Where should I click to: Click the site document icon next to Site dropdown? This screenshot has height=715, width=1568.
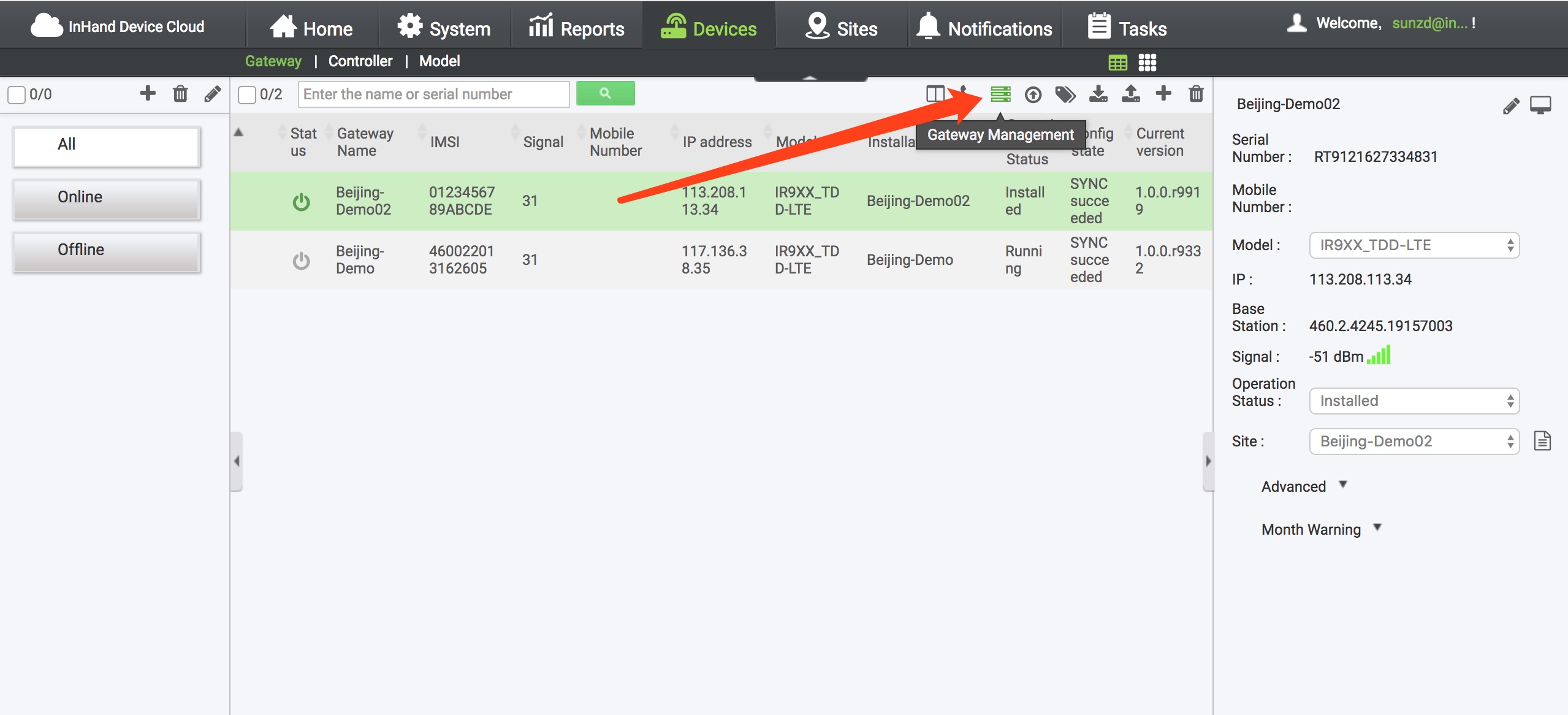[x=1542, y=441]
